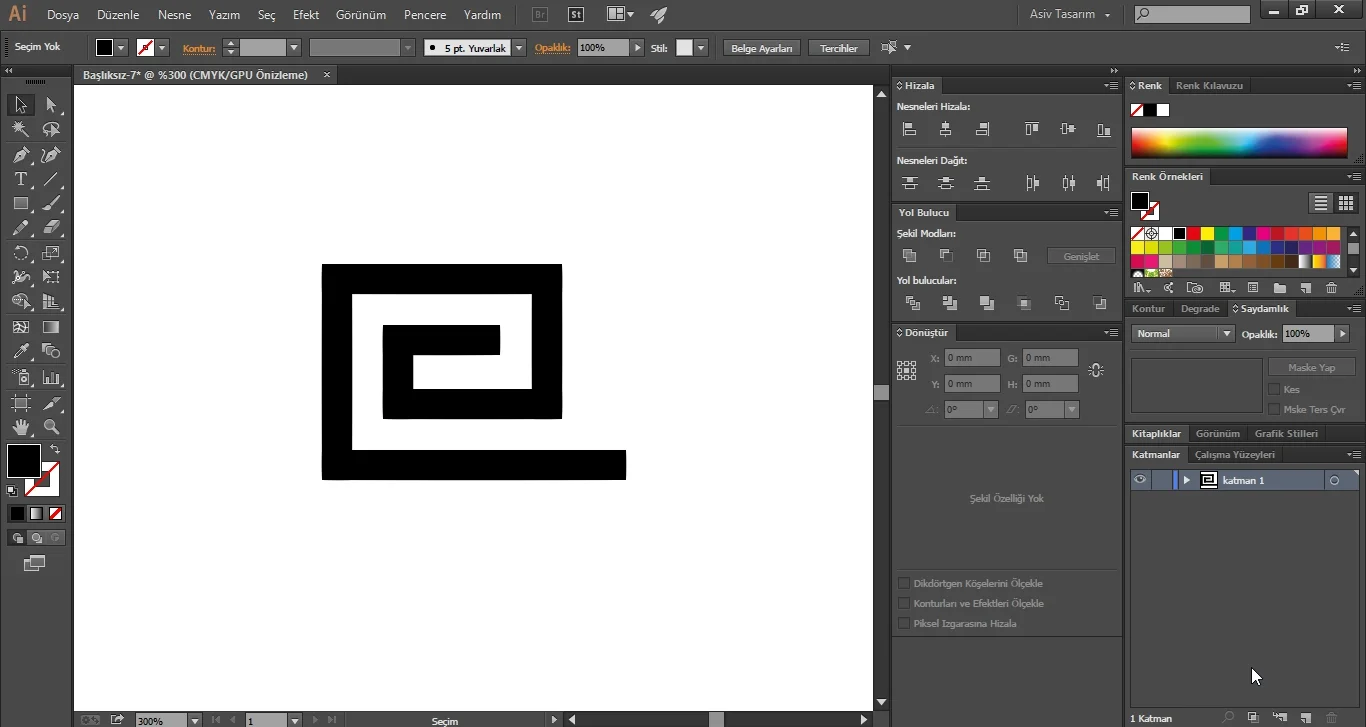Click the Unite shape mode icon
Image resolution: width=1366 pixels, height=727 pixels.
click(909, 256)
